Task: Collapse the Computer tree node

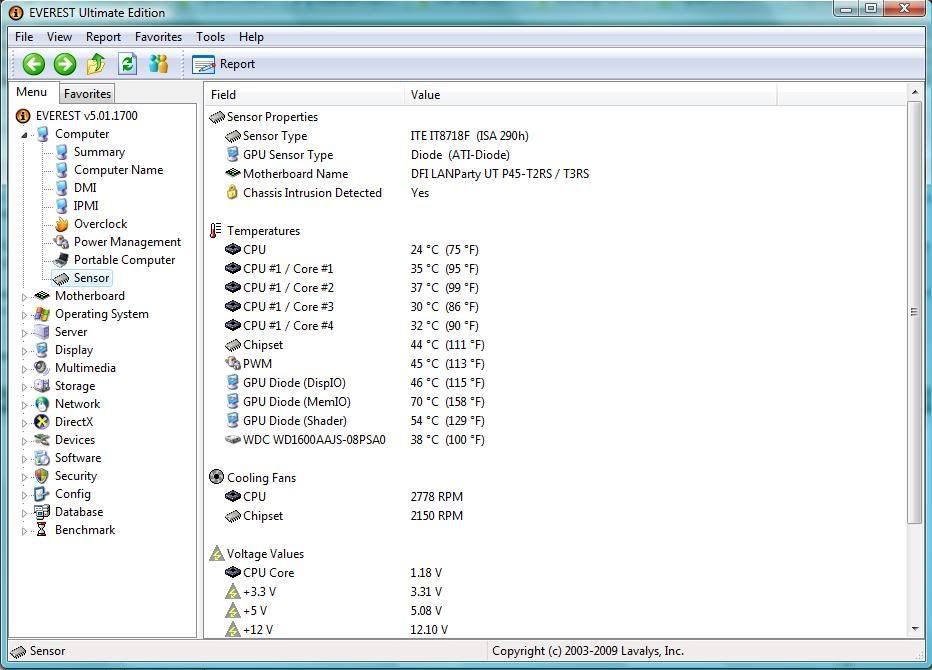Action: [24, 135]
